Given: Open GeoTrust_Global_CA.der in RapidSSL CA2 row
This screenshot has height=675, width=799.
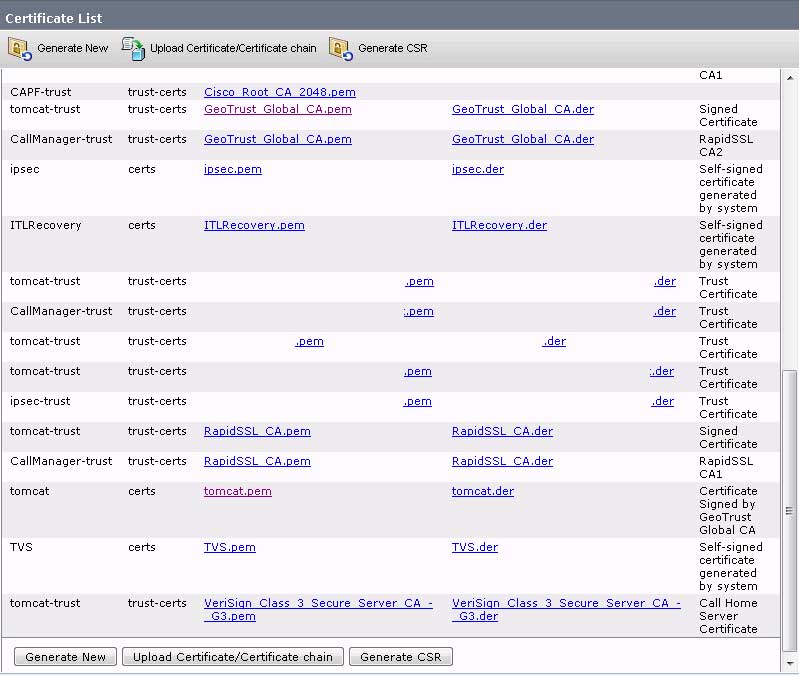Looking at the screenshot, I should coord(523,139).
